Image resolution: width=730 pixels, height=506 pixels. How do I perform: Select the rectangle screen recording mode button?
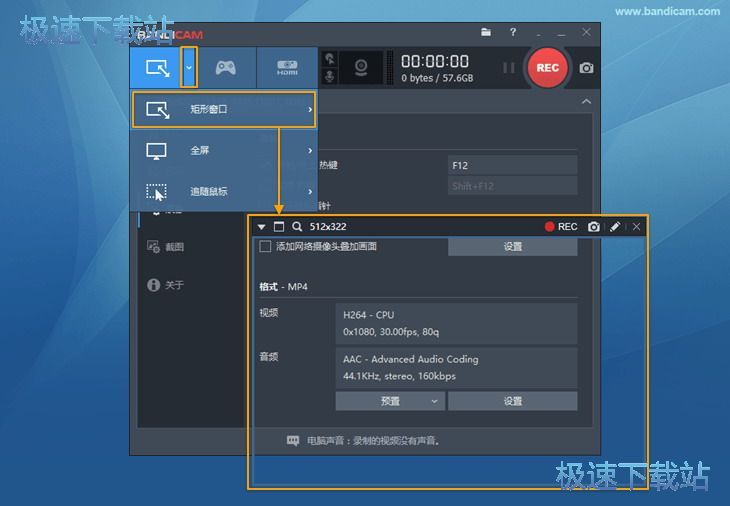pyautogui.click(x=155, y=67)
